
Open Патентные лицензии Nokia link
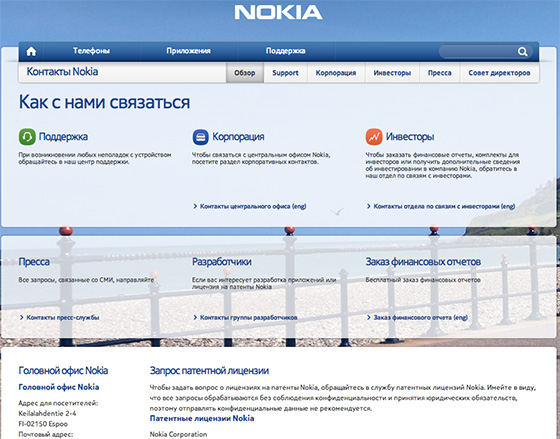click(x=202, y=418)
